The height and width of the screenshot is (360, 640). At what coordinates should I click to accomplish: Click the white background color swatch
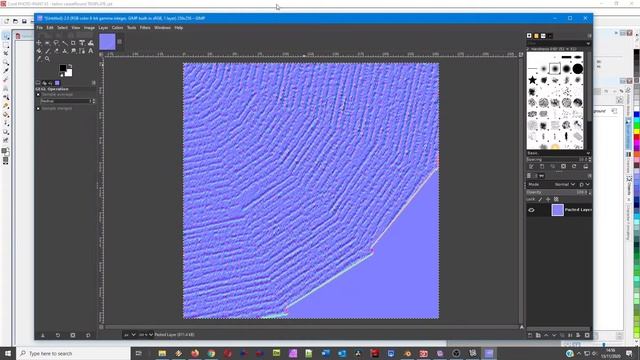70,73
